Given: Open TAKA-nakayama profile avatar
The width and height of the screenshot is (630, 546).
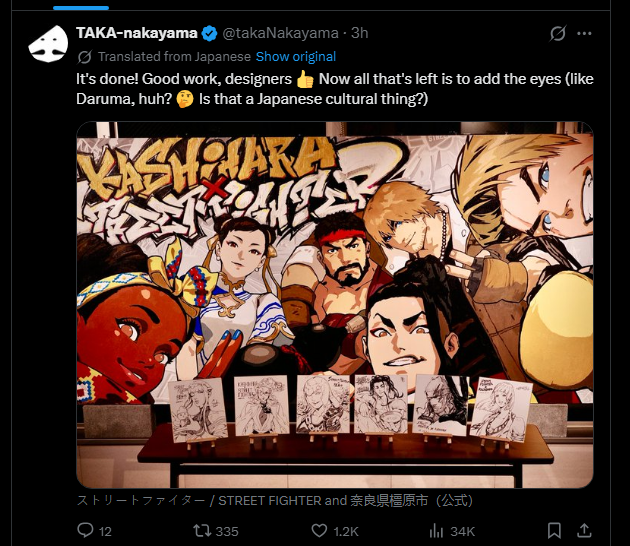Looking at the screenshot, I should pos(48,43).
